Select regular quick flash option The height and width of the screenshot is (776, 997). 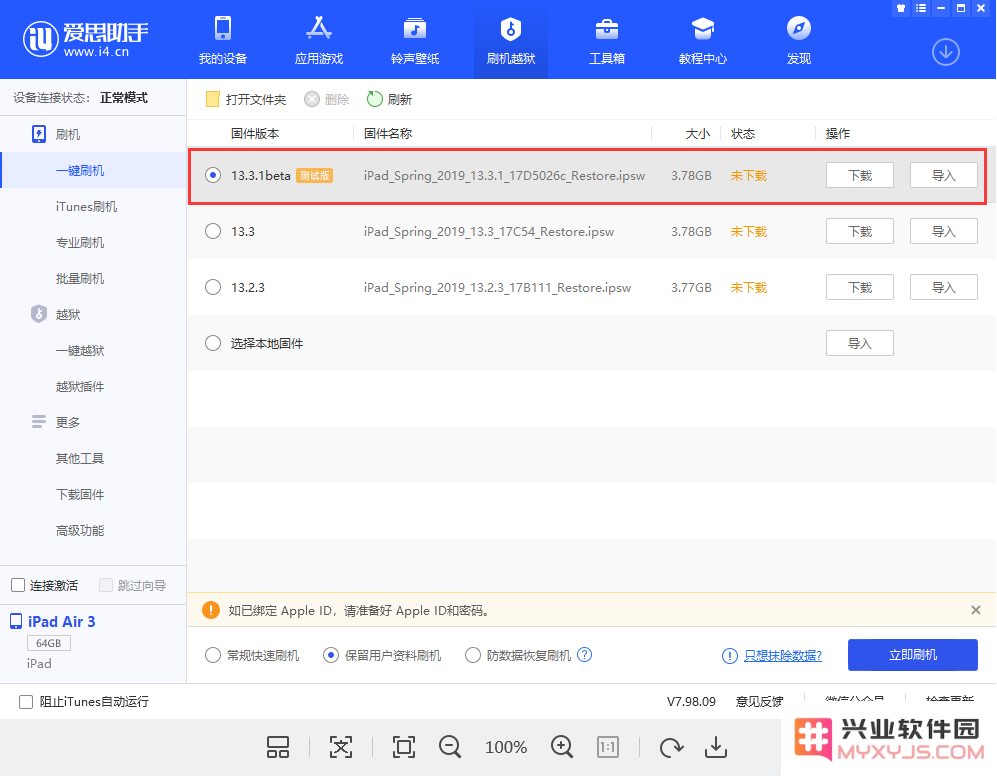213,655
